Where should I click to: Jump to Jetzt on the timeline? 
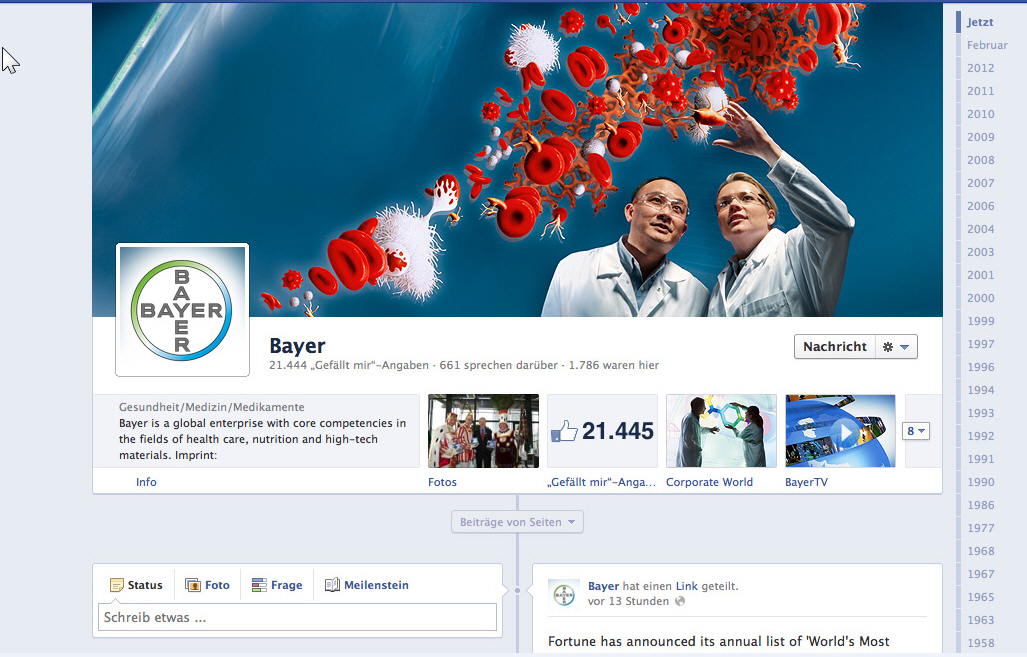(x=980, y=22)
